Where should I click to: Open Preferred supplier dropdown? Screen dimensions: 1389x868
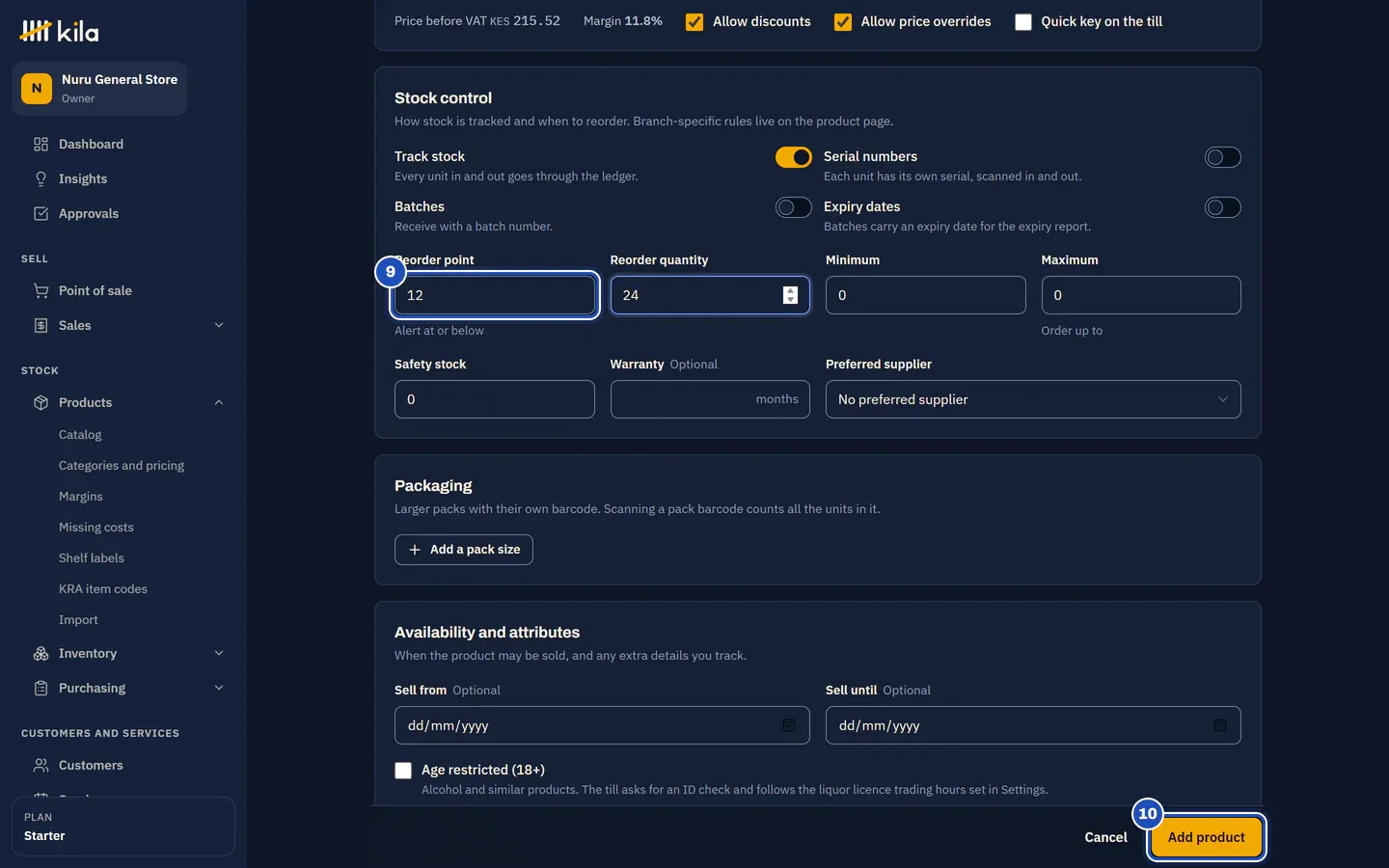tap(1033, 399)
